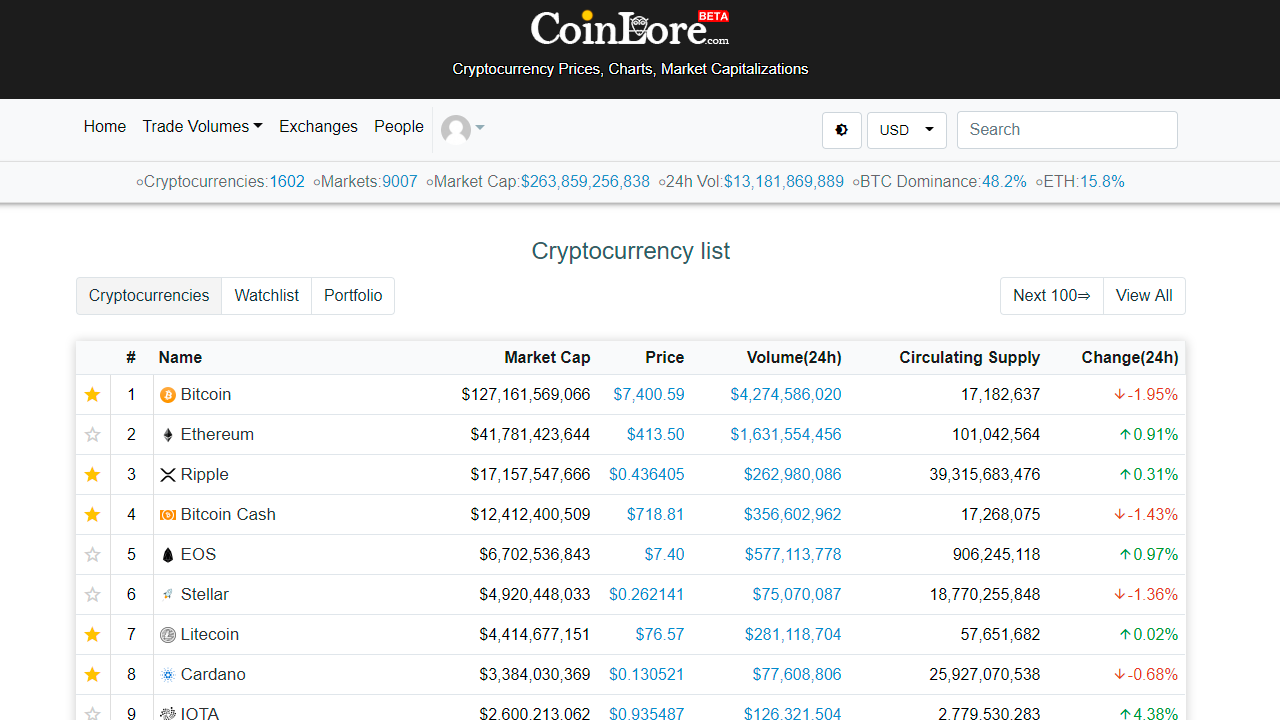Open the Litecoin coin page link

(x=210, y=635)
